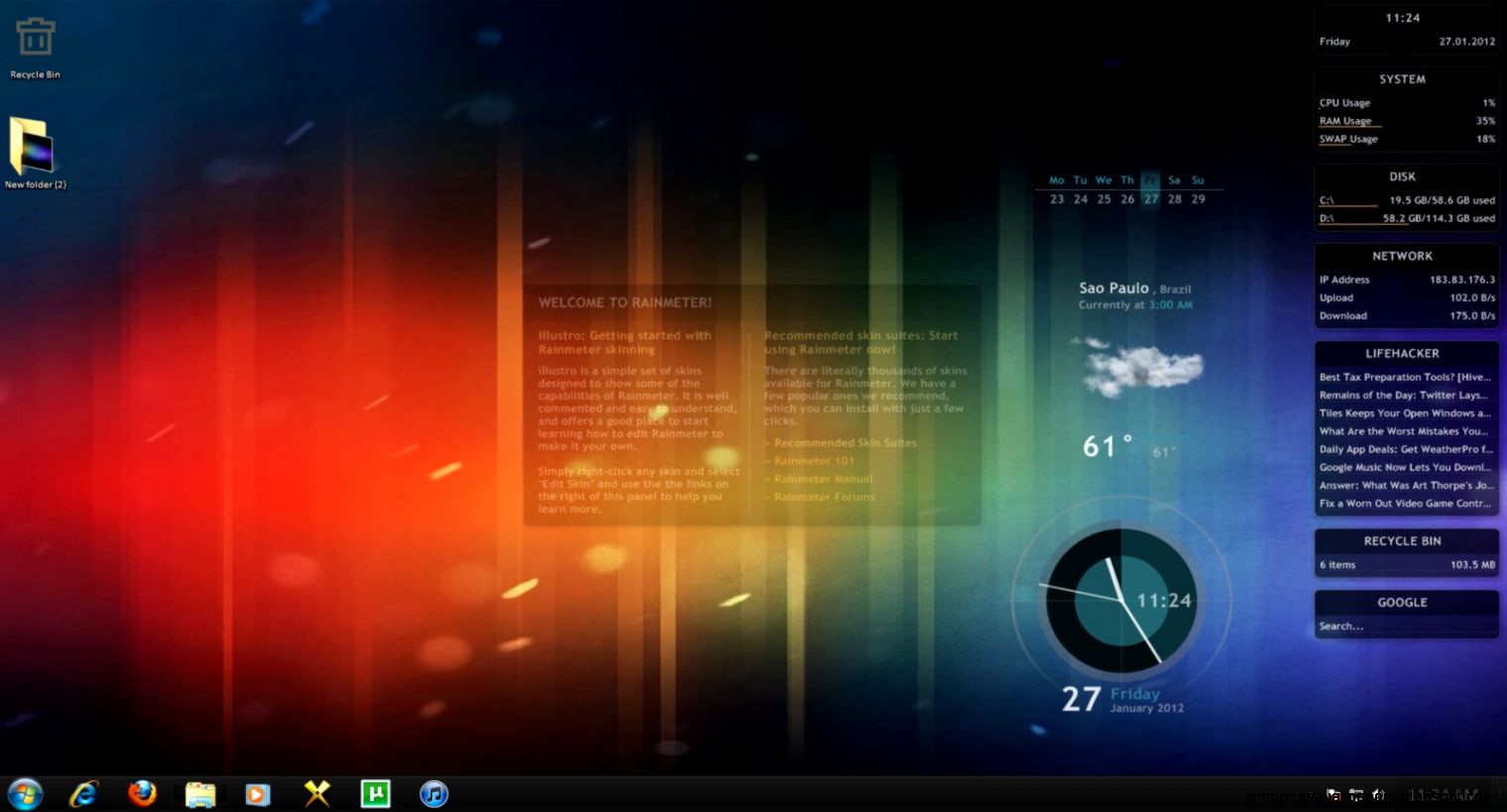This screenshot has width=1507, height=812.
Task: Launch Firefox from the taskbar
Action: pyautogui.click(x=142, y=793)
